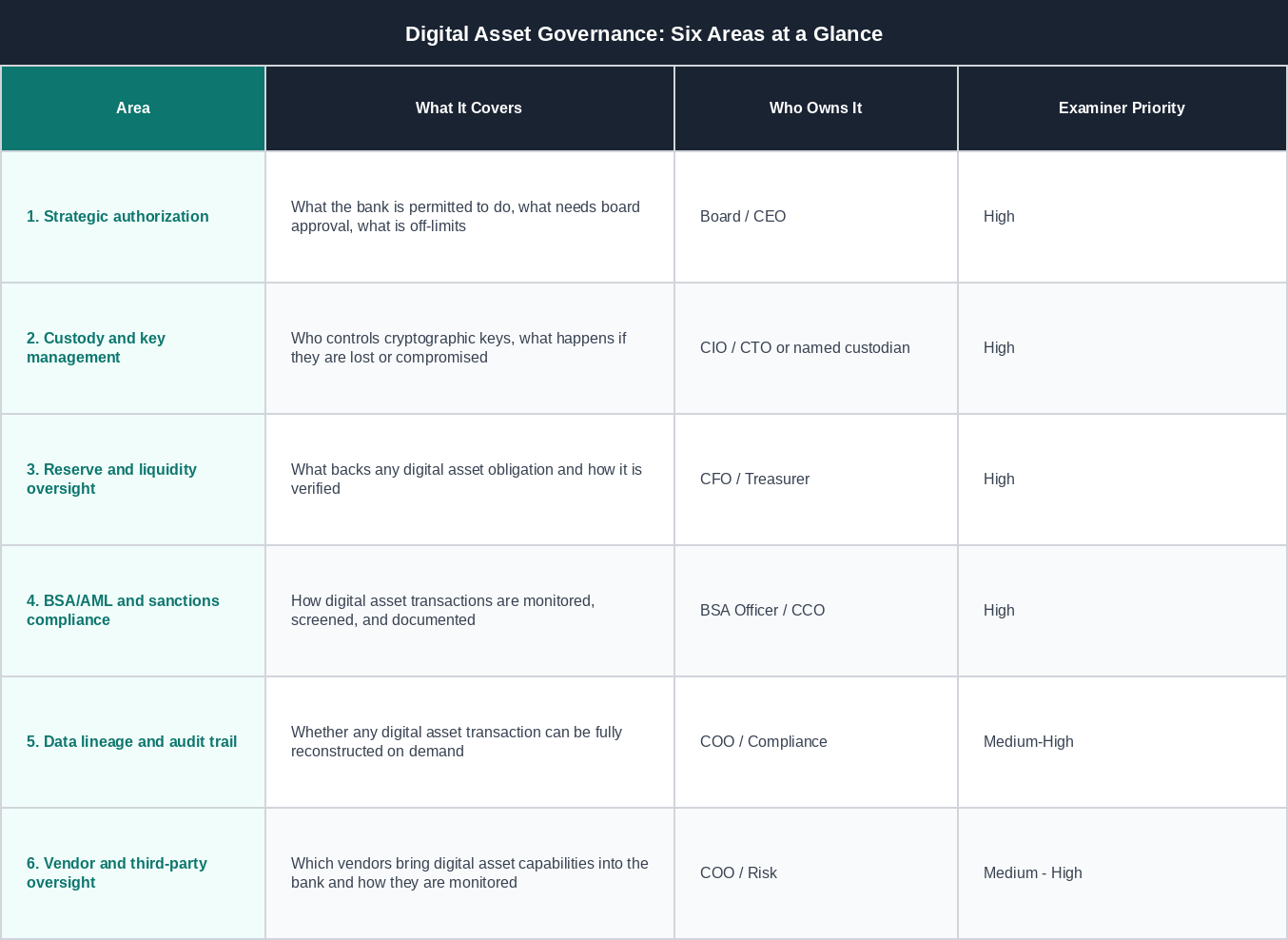Image resolution: width=1288 pixels, height=940 pixels.
Task: Click the '4. BSA/AML and sanctions compliance' cell
Action: pos(133,611)
